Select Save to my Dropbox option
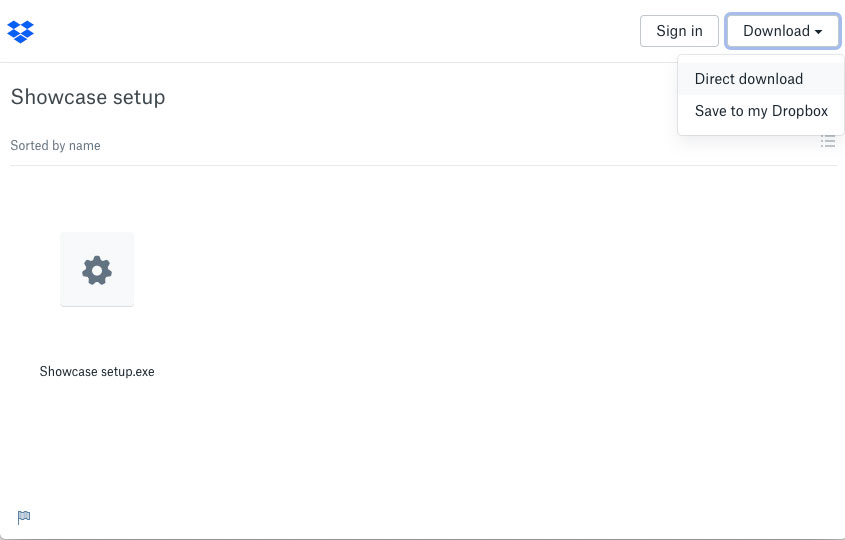Image resolution: width=845 pixels, height=540 pixels. 760,111
